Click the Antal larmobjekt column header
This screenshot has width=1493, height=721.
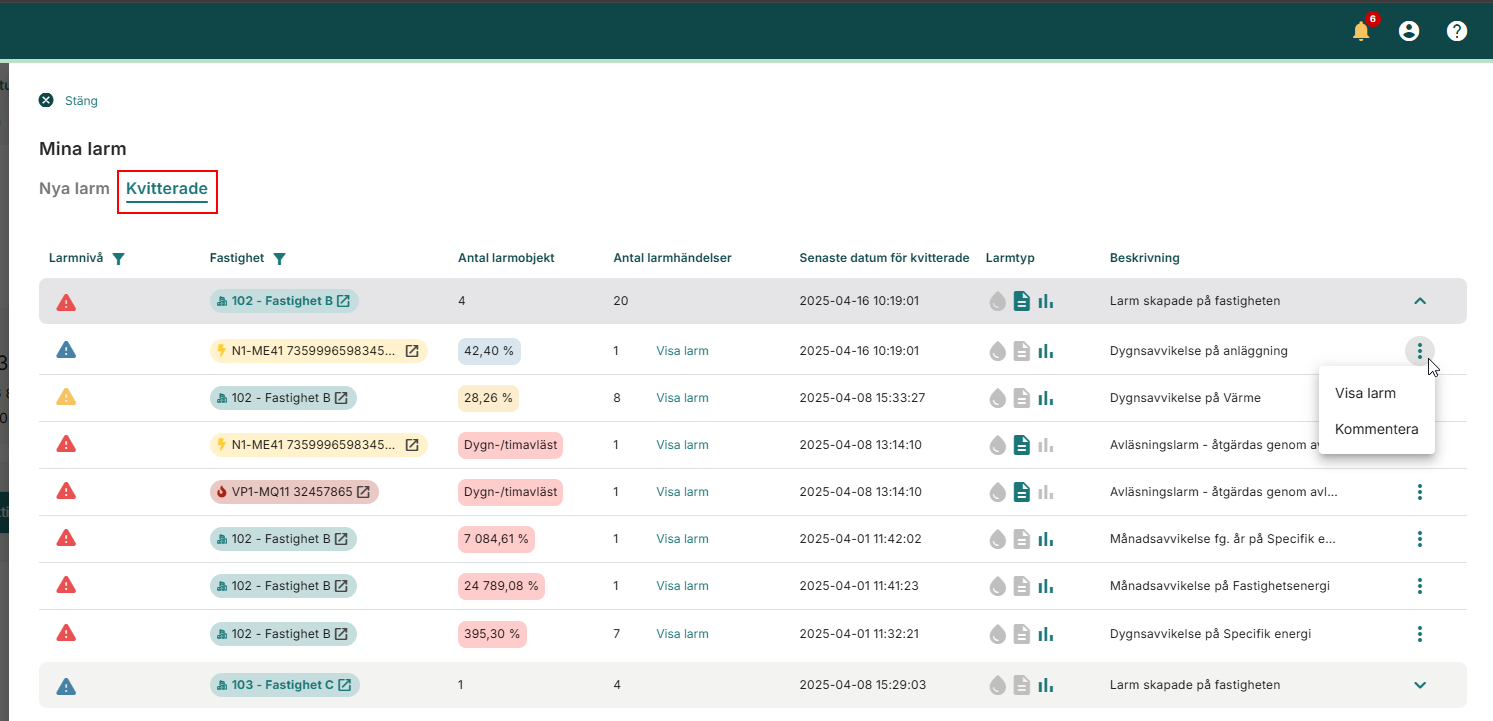coord(506,258)
